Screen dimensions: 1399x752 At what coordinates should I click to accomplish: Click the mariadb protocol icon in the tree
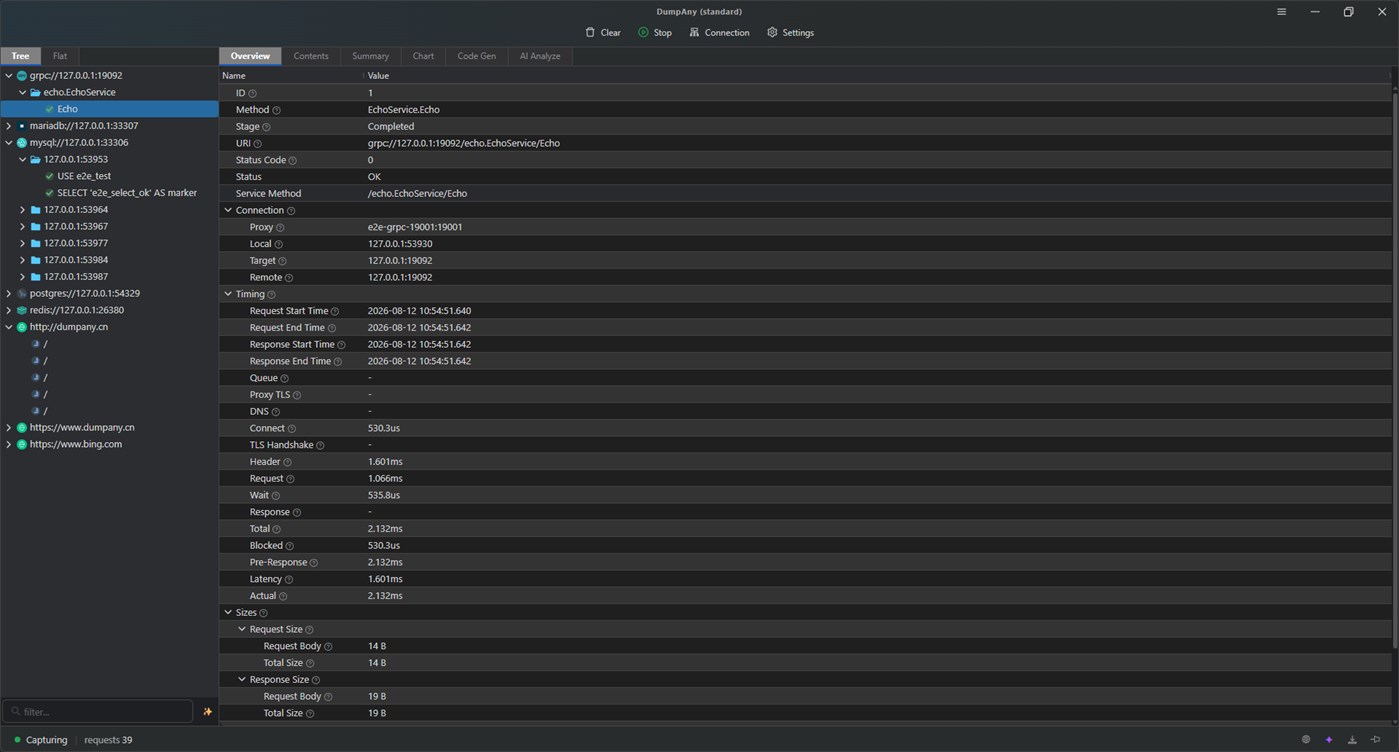(22, 126)
